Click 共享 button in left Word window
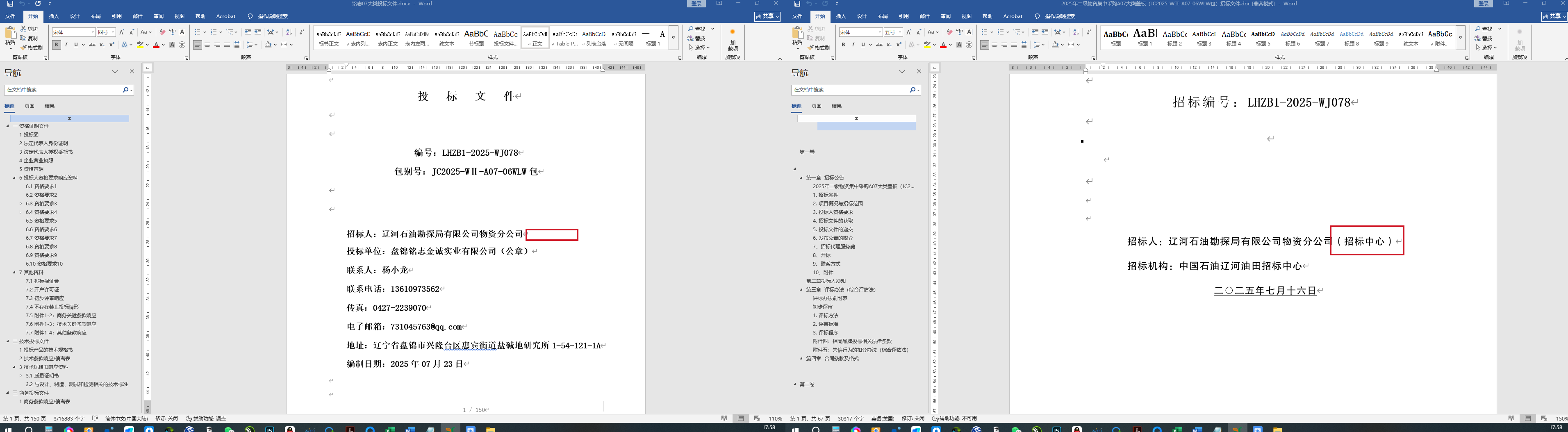The height and width of the screenshot is (432, 1568). (x=767, y=16)
